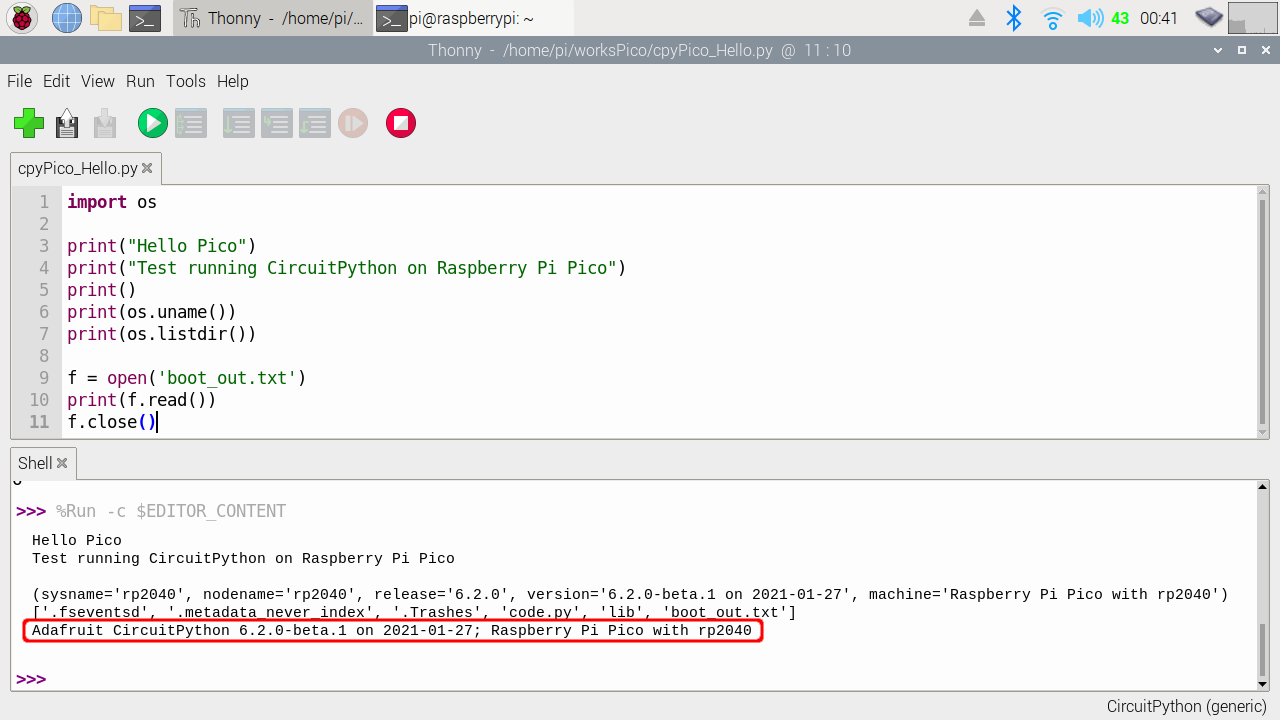Click the print("Hello Pico") line

(x=162, y=246)
